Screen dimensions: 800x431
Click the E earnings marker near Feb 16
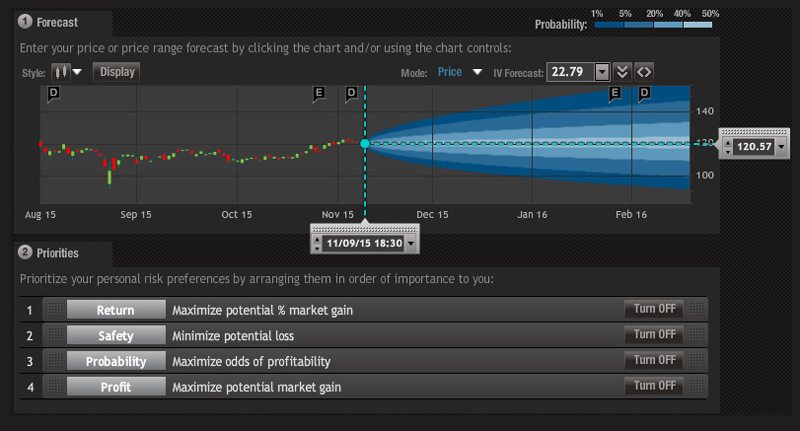pyautogui.click(x=615, y=93)
